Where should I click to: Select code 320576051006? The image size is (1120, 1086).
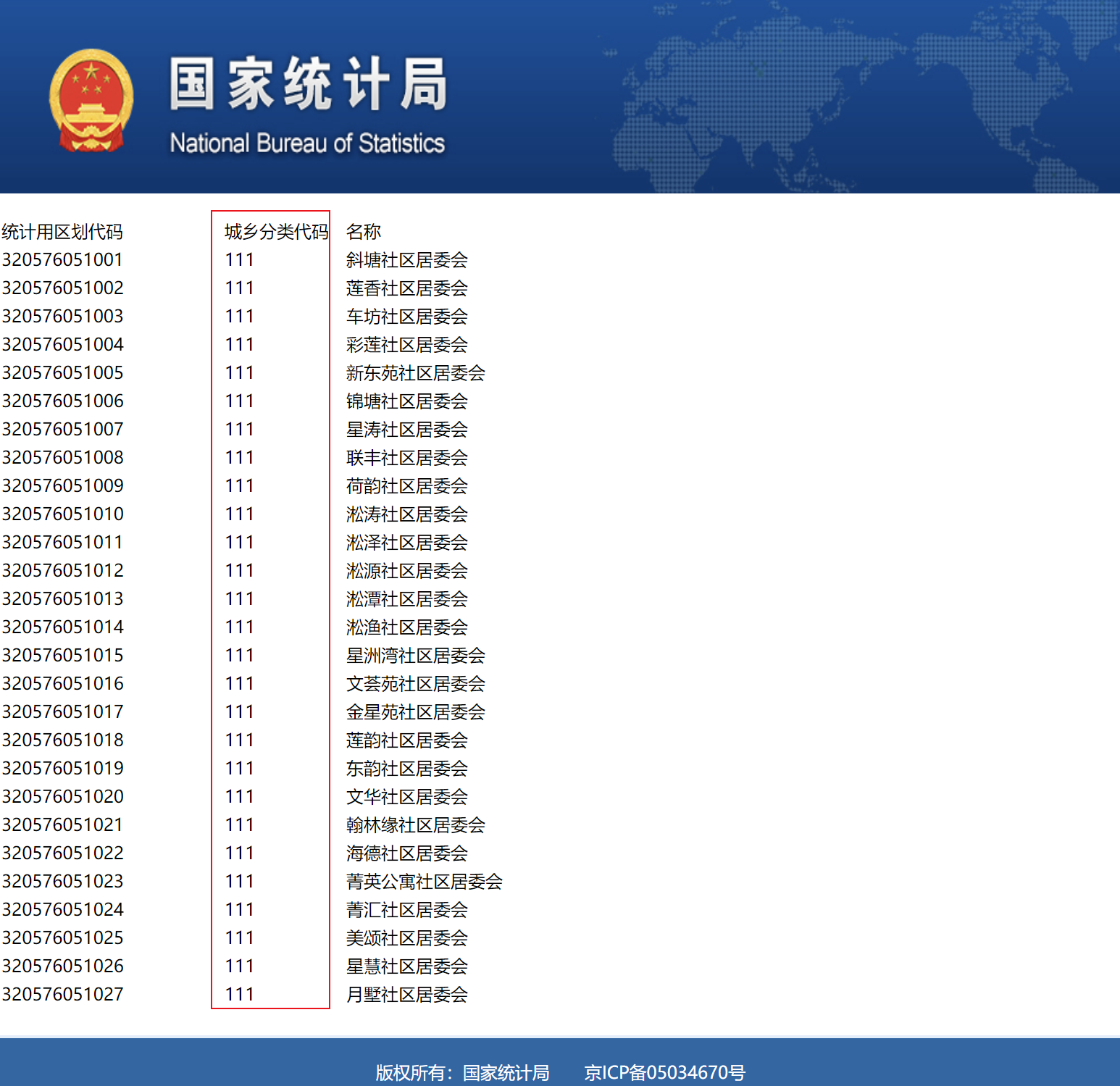62,401
